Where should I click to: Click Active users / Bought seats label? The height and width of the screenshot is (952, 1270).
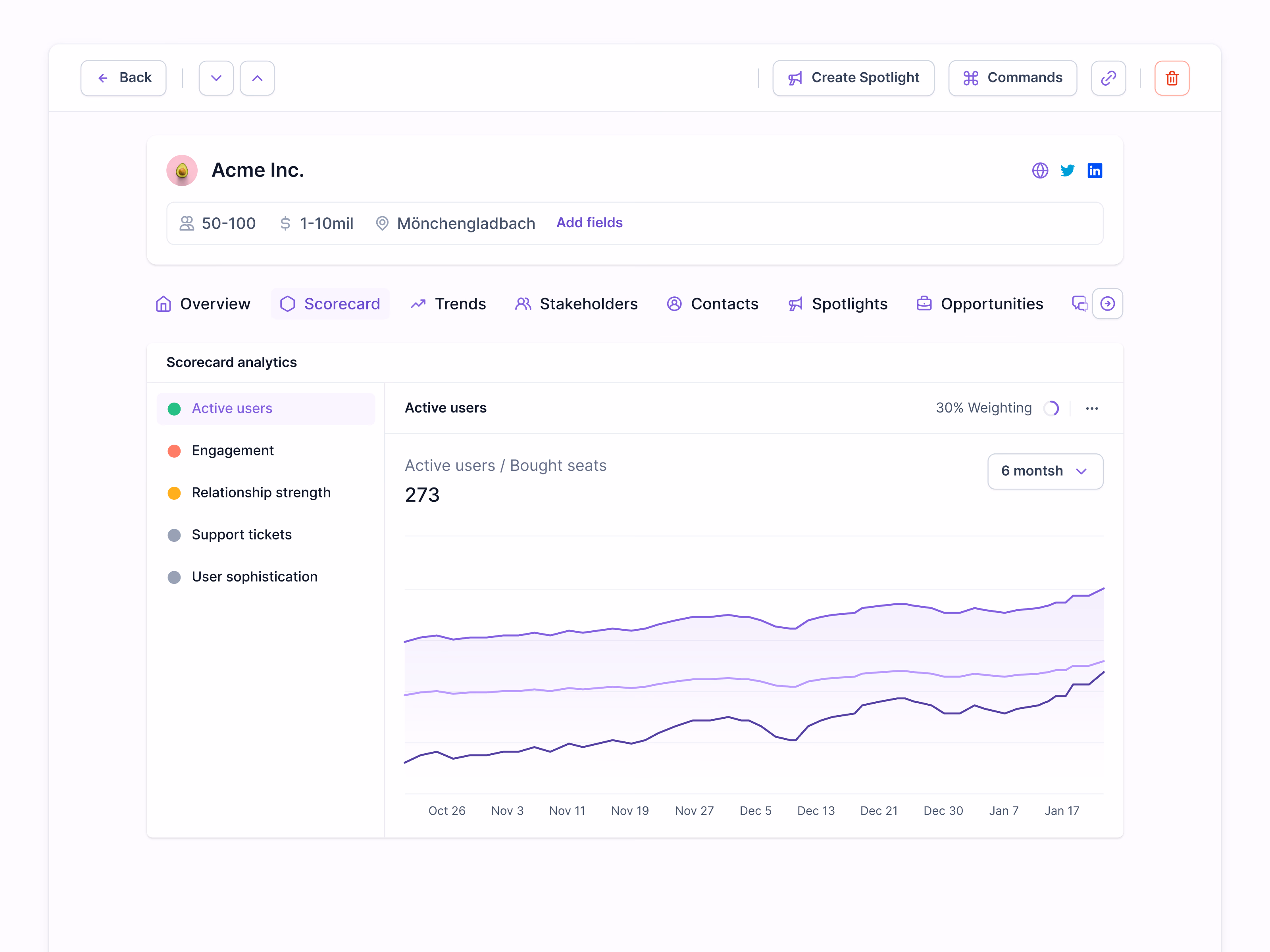[505, 465]
